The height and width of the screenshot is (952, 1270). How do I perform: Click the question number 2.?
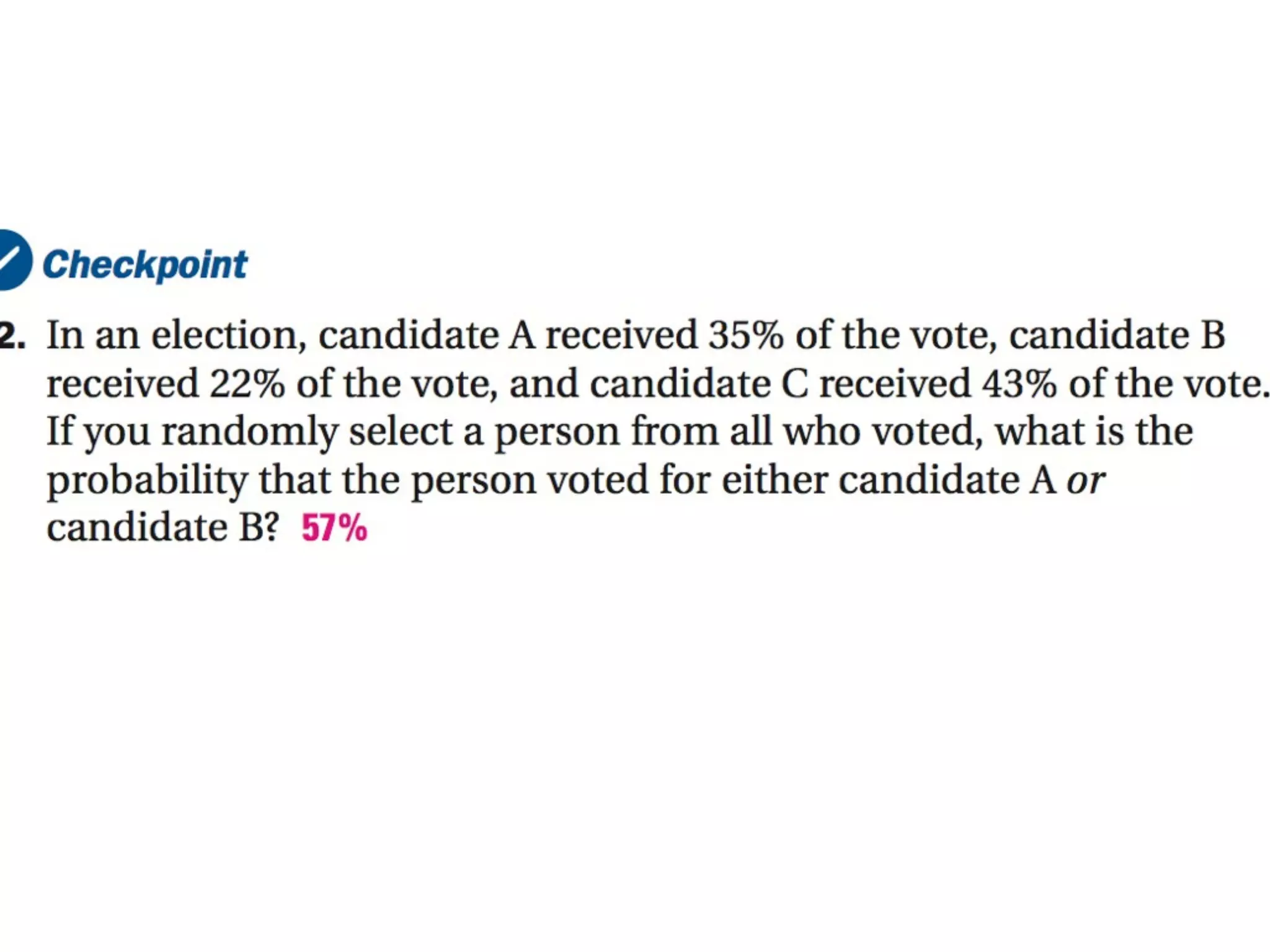point(12,335)
